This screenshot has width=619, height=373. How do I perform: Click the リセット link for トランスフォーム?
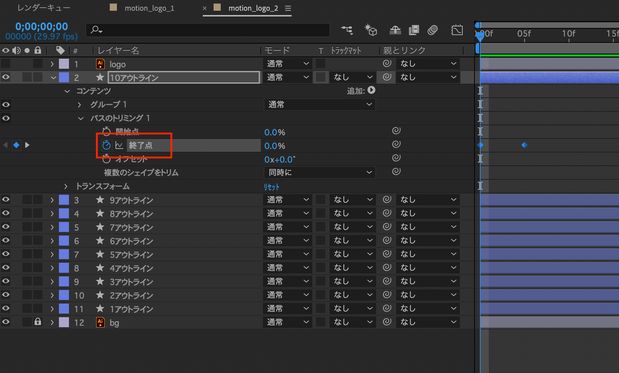[x=271, y=187]
